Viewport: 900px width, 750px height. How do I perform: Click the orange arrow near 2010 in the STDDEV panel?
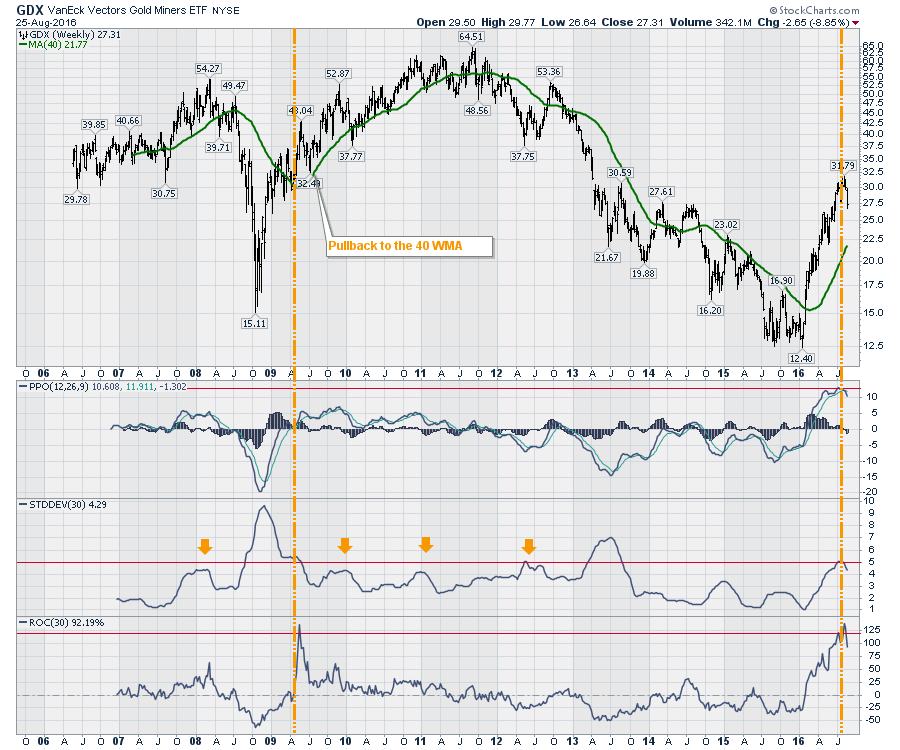click(345, 545)
